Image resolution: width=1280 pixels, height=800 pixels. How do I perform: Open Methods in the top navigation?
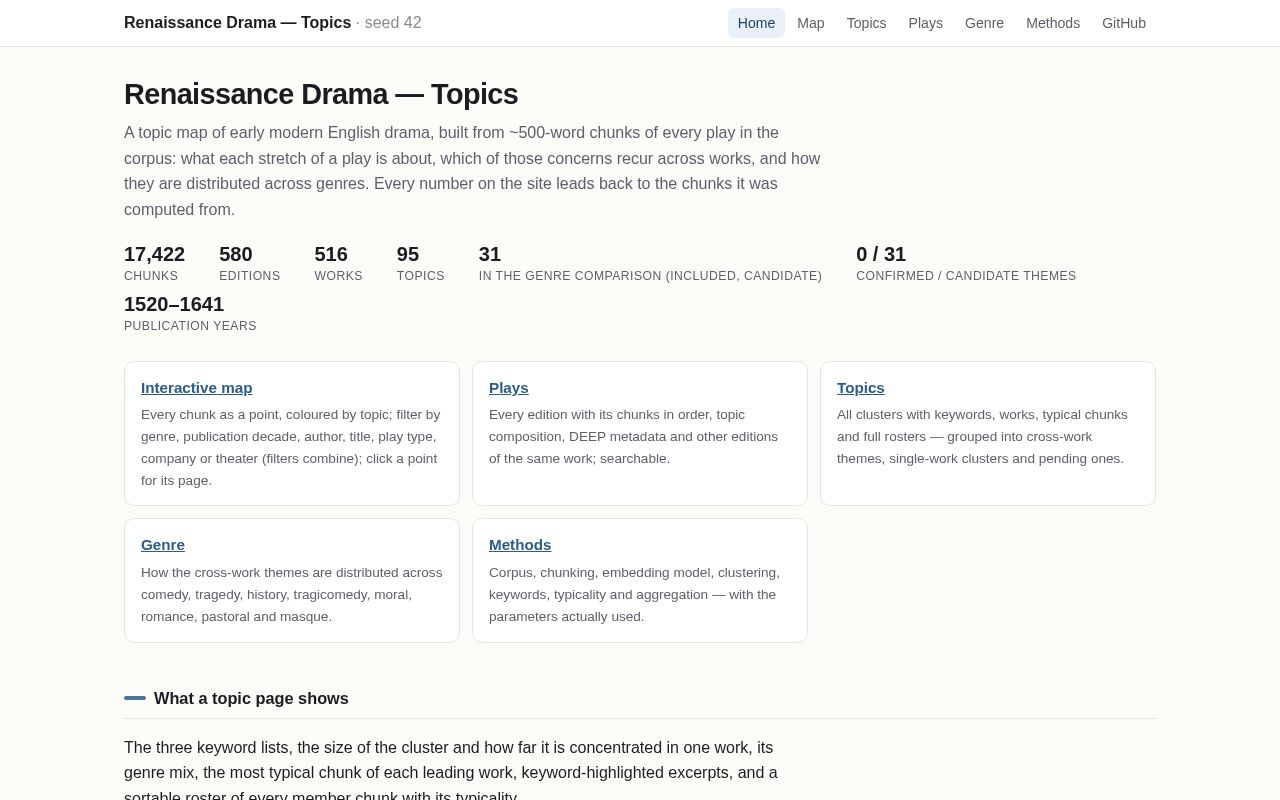point(1053,23)
